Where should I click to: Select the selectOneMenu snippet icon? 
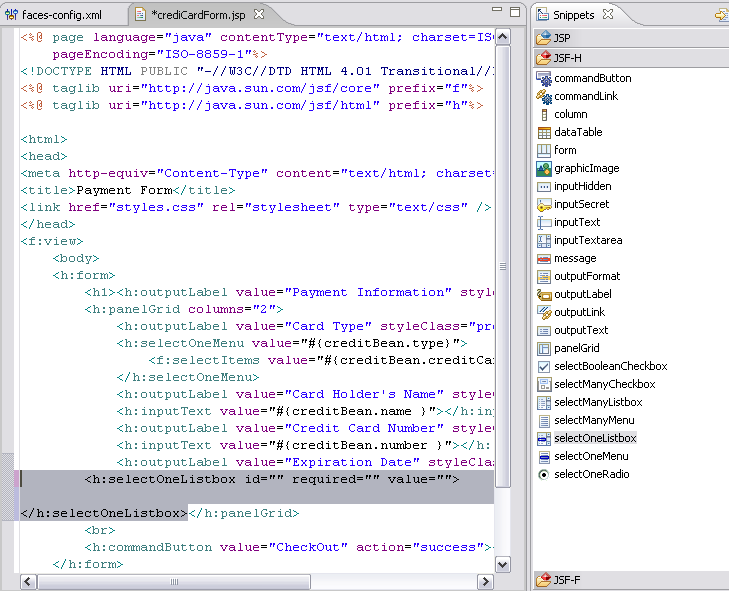pos(544,456)
